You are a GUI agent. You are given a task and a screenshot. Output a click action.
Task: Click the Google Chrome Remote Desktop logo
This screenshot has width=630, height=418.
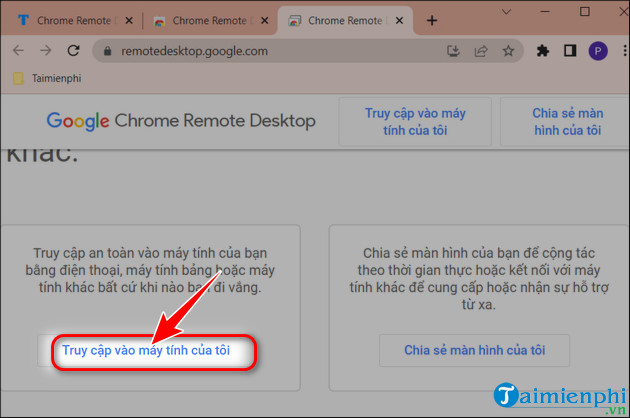(x=181, y=121)
